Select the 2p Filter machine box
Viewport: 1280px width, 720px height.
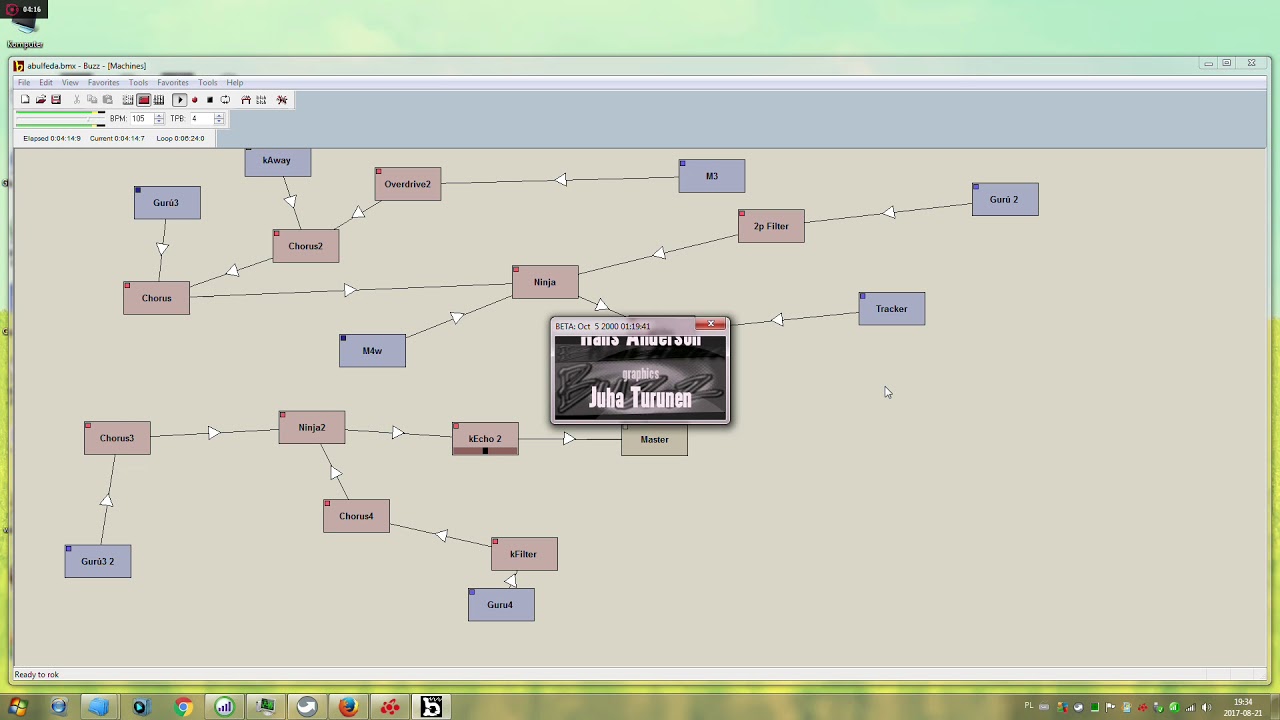pyautogui.click(x=771, y=226)
